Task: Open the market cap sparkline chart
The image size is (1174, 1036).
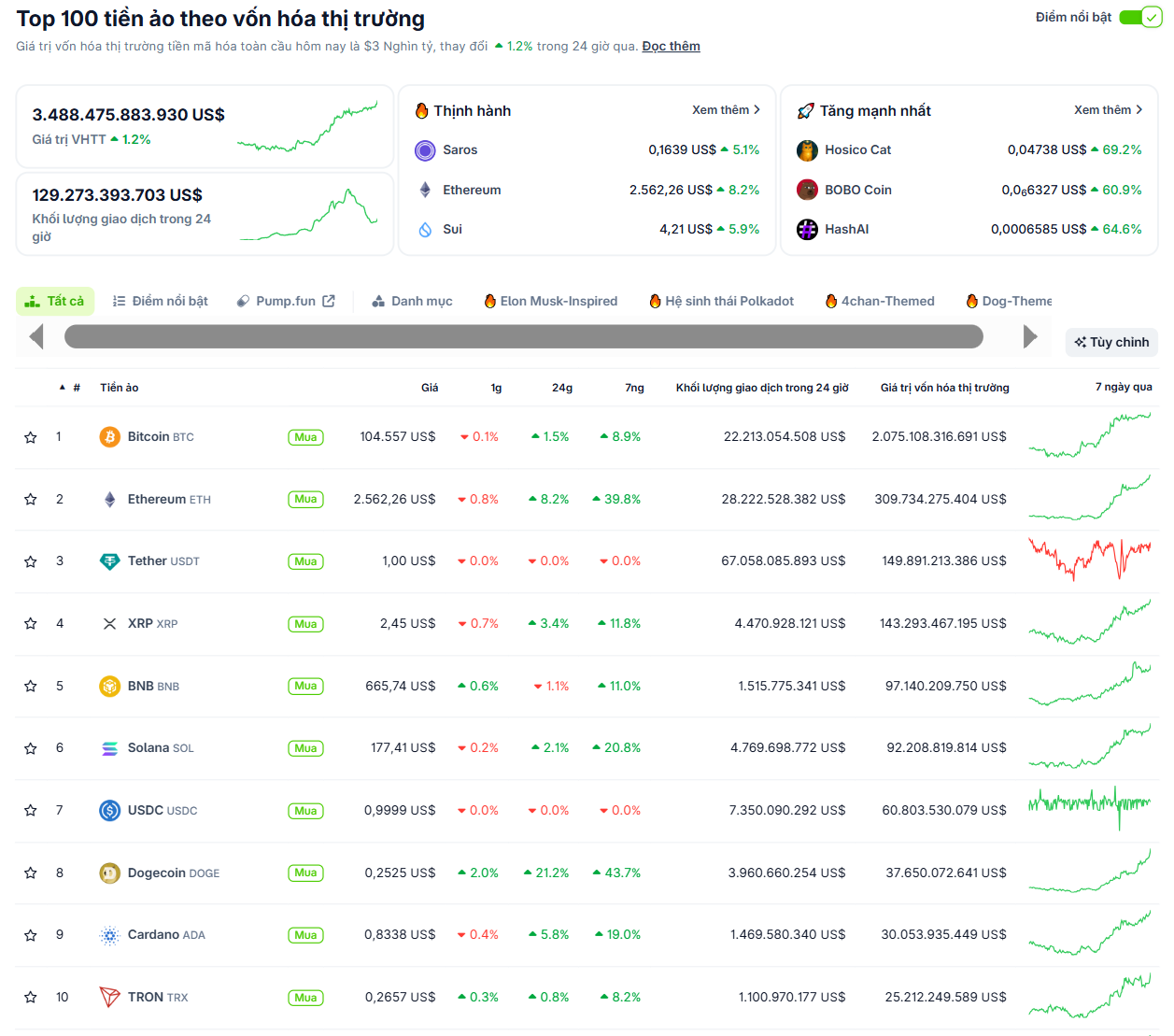Action: [308, 127]
